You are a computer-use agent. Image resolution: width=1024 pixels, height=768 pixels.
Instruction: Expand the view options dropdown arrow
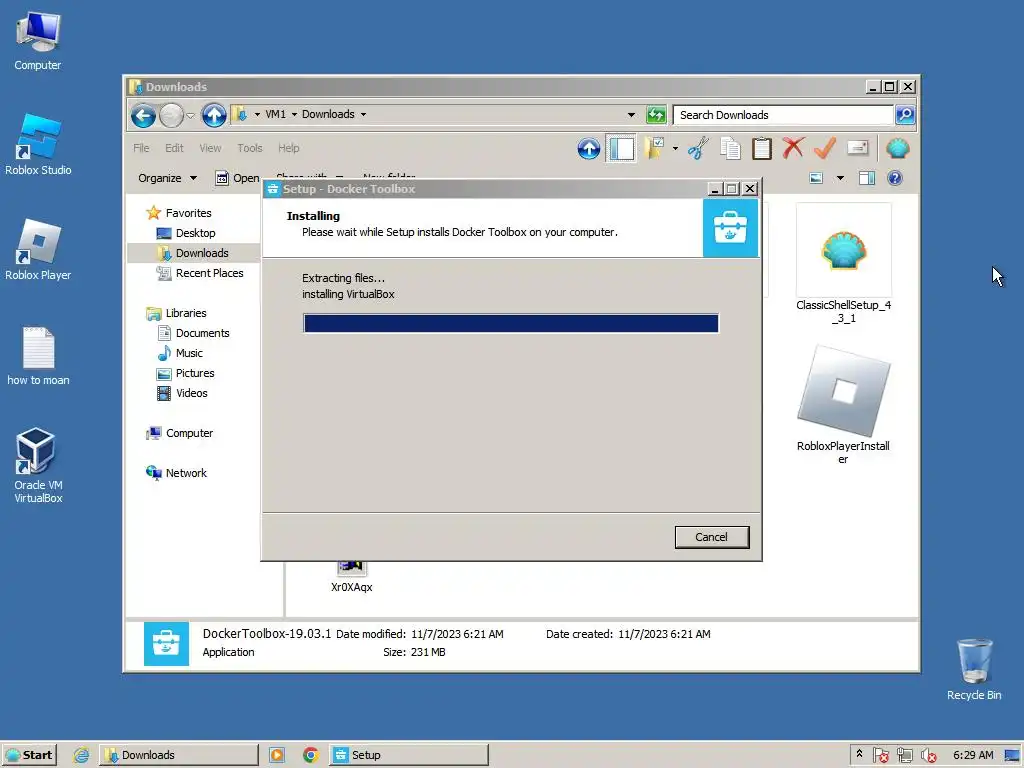[x=840, y=178]
